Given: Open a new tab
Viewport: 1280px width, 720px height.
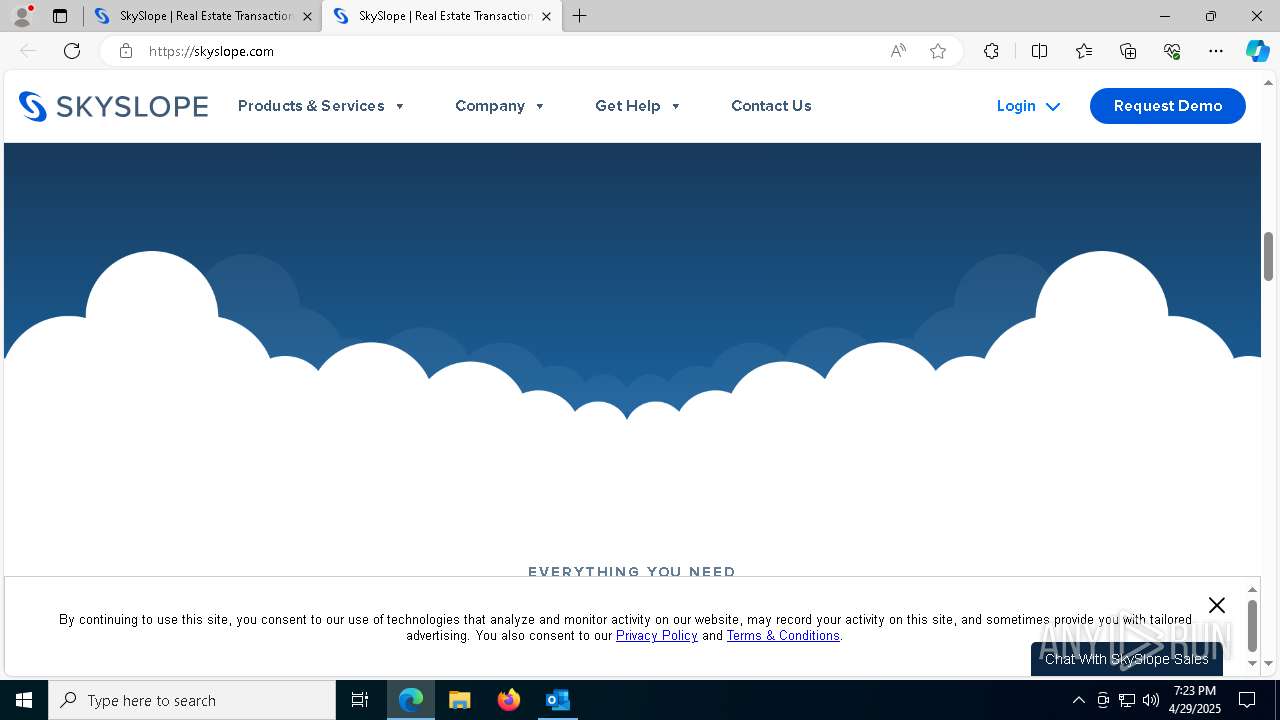Looking at the screenshot, I should coord(580,16).
